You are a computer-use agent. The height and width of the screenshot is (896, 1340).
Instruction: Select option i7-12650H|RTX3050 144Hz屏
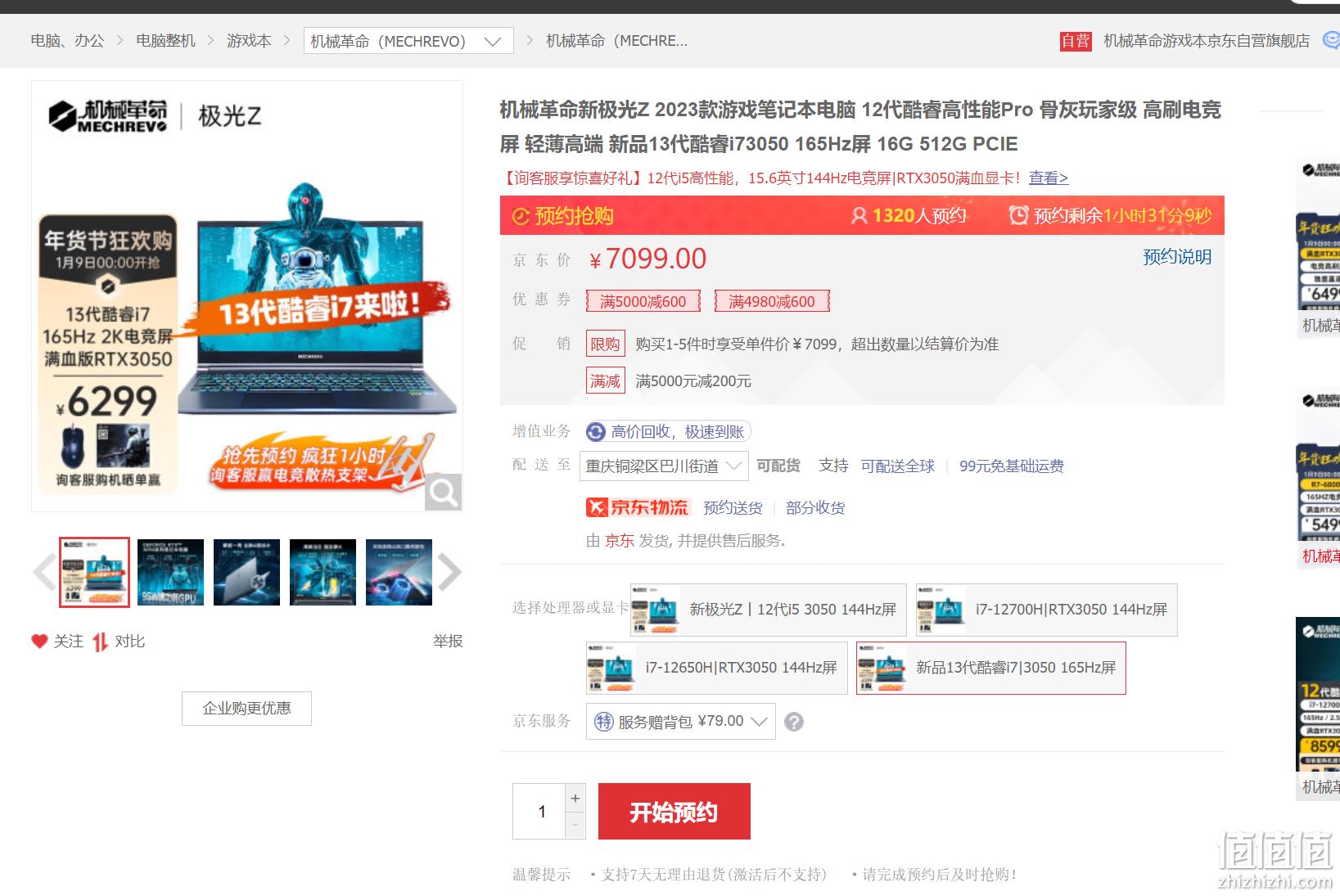[716, 668]
